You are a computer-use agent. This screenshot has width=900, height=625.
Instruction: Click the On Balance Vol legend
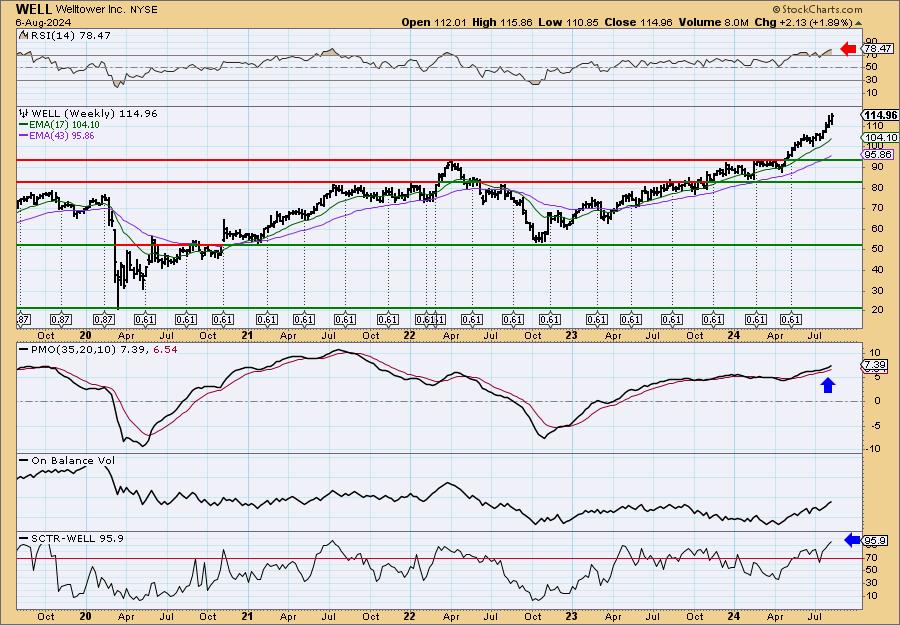[x=72, y=460]
